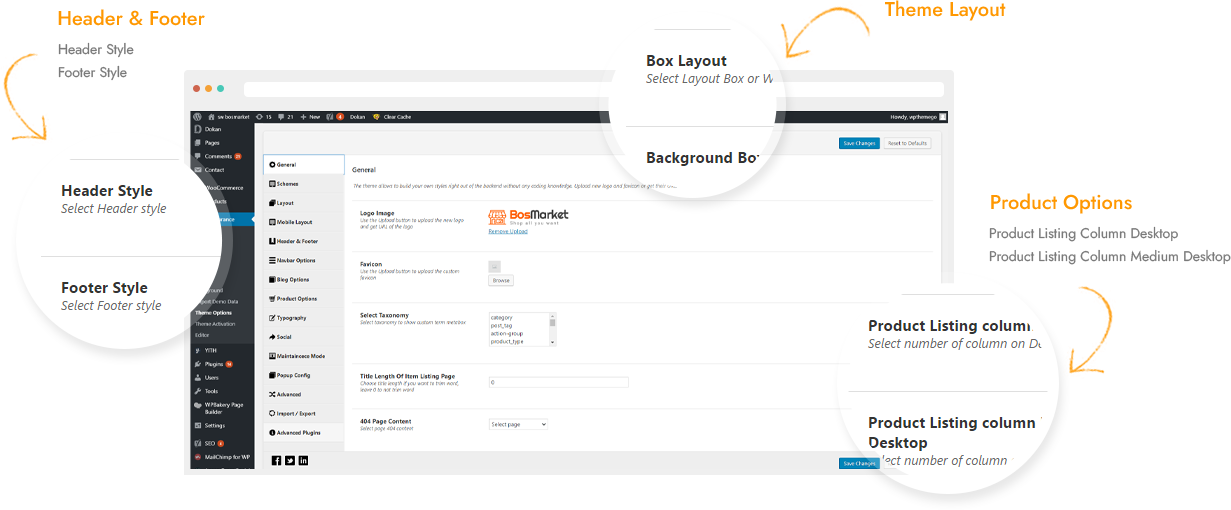The image size is (1231, 510).
Task: Click the Twitter icon below the tabs
Action: pyautogui.click(x=290, y=460)
